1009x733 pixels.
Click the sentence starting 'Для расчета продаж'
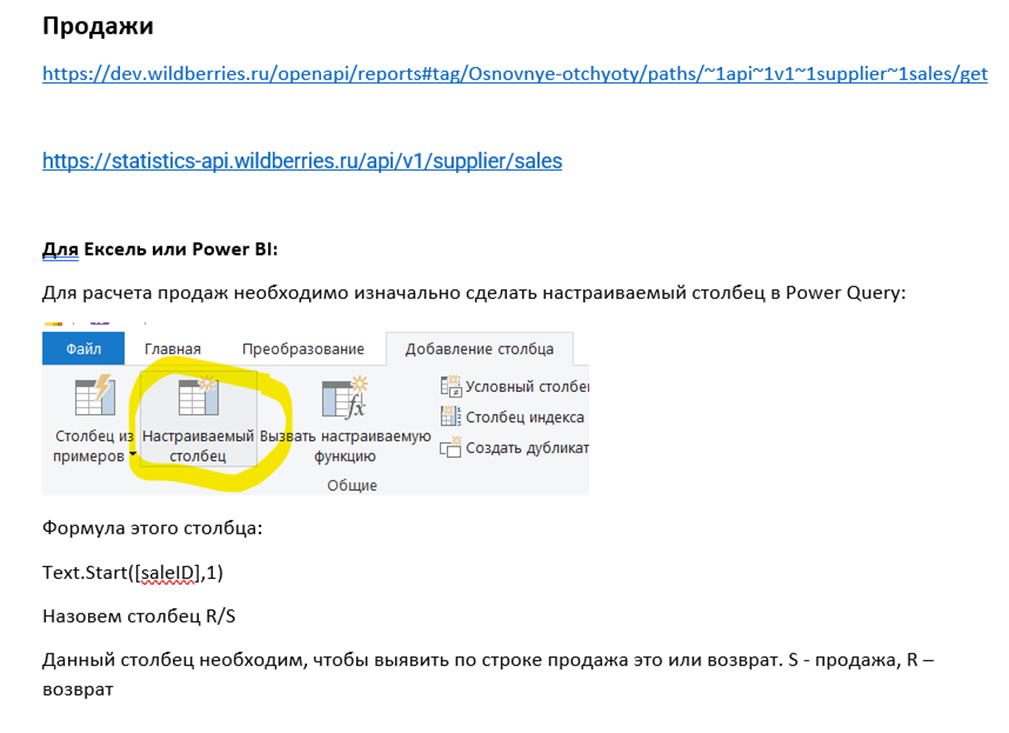click(474, 293)
